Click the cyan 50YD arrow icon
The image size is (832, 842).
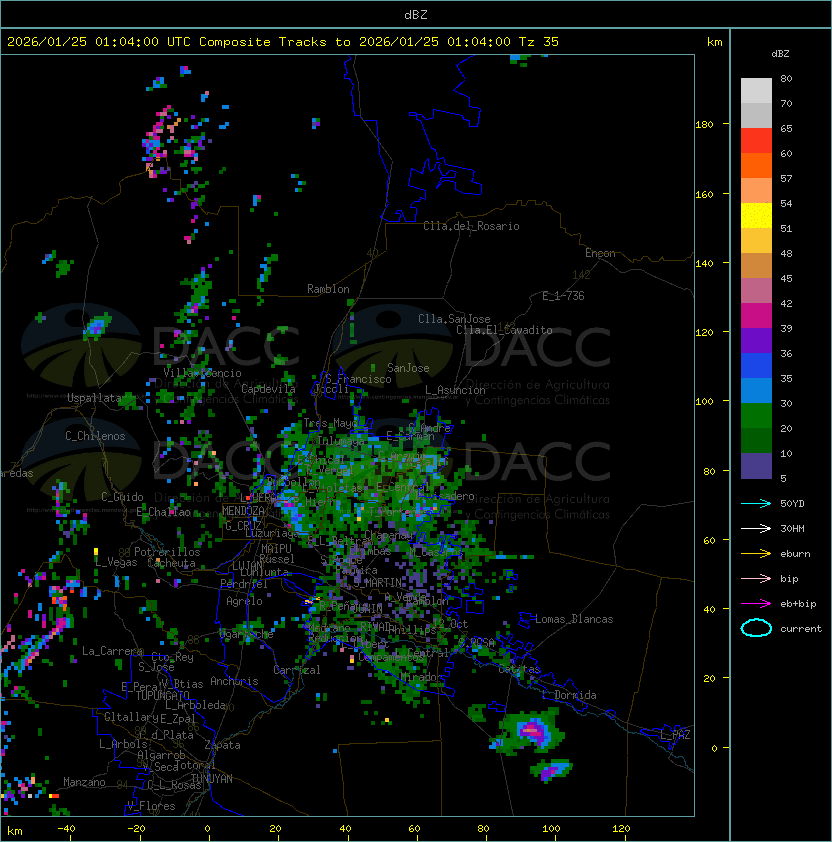point(756,503)
